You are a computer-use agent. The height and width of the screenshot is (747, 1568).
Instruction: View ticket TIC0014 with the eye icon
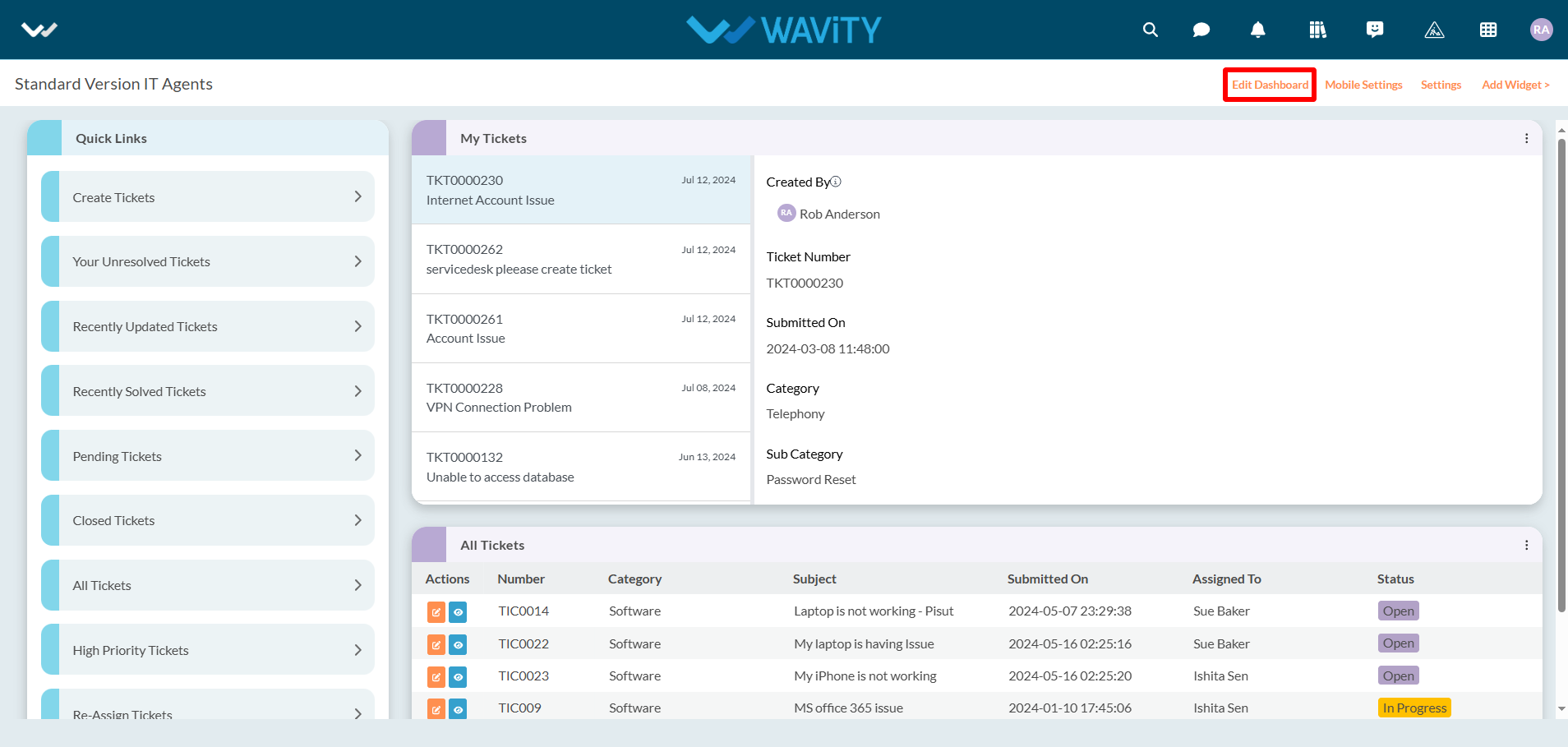coord(458,611)
